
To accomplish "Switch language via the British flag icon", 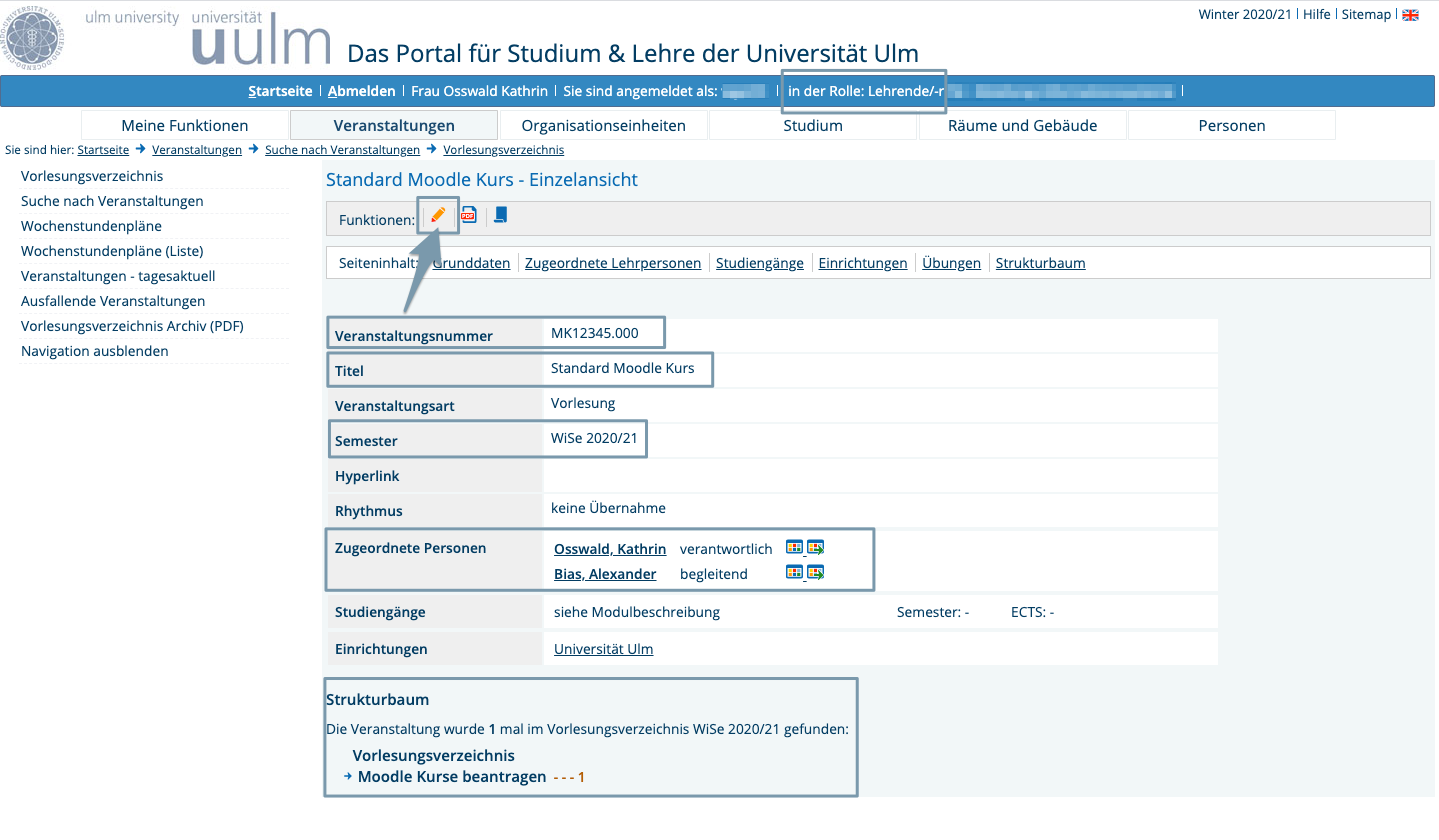I will (x=1411, y=15).
